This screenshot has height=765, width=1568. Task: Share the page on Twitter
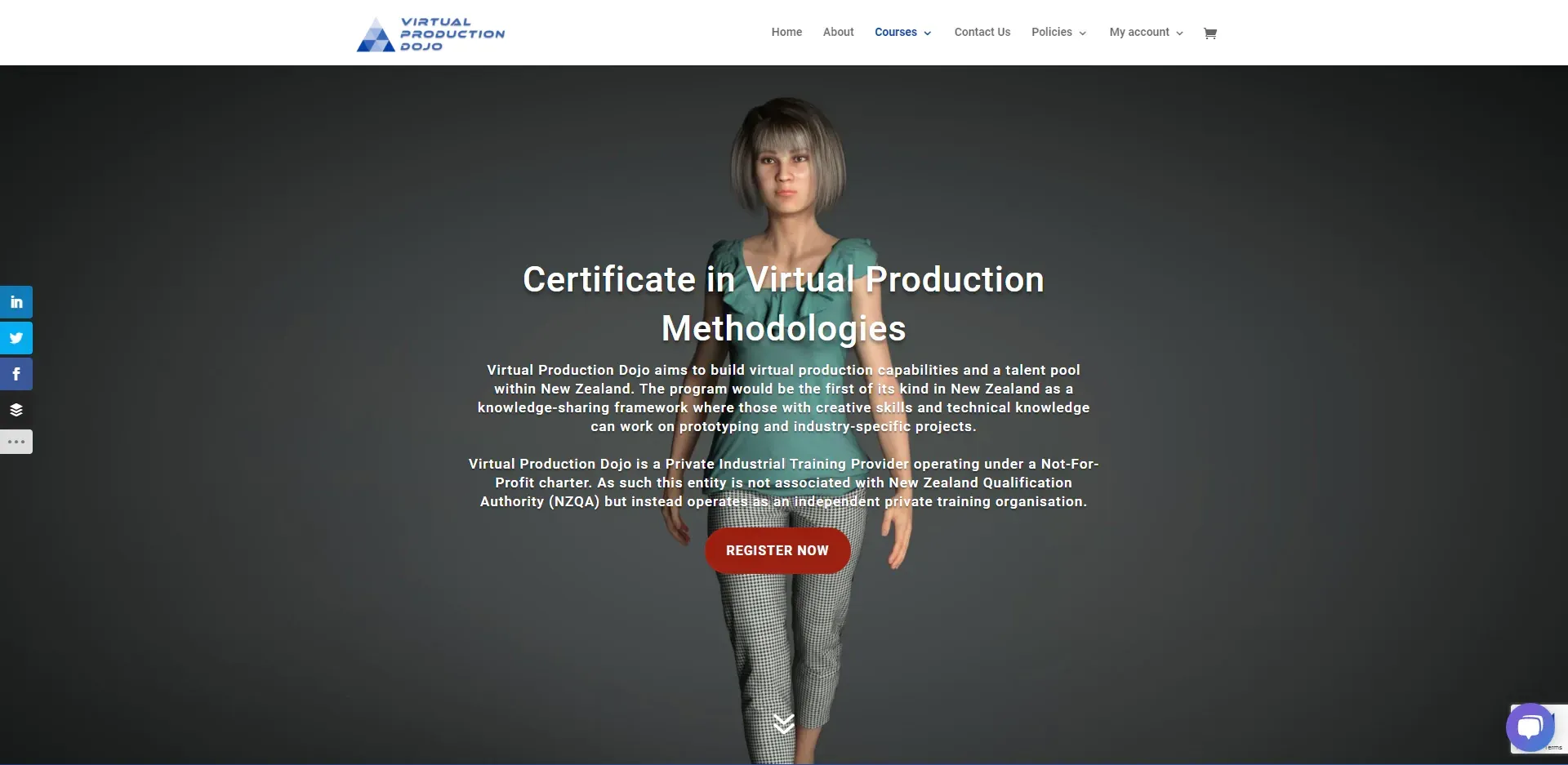16,337
